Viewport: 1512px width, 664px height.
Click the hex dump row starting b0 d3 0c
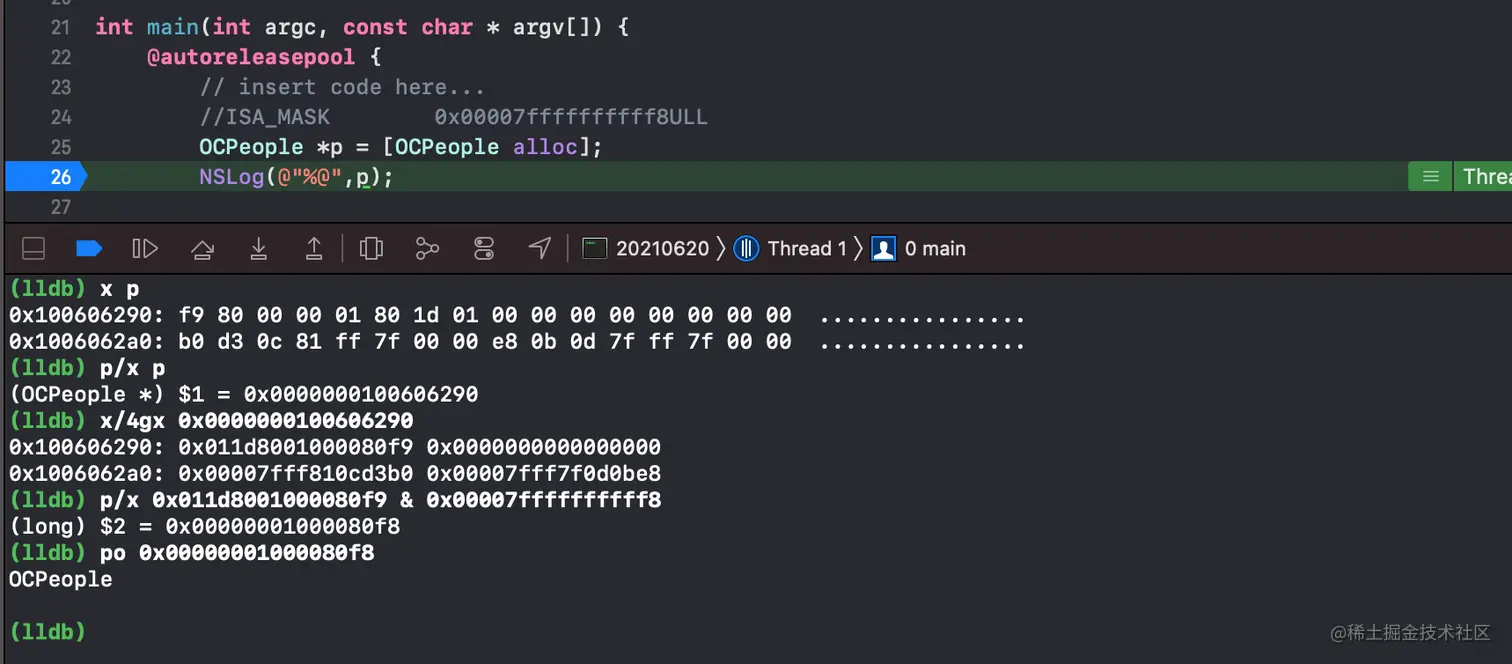tap(516, 342)
